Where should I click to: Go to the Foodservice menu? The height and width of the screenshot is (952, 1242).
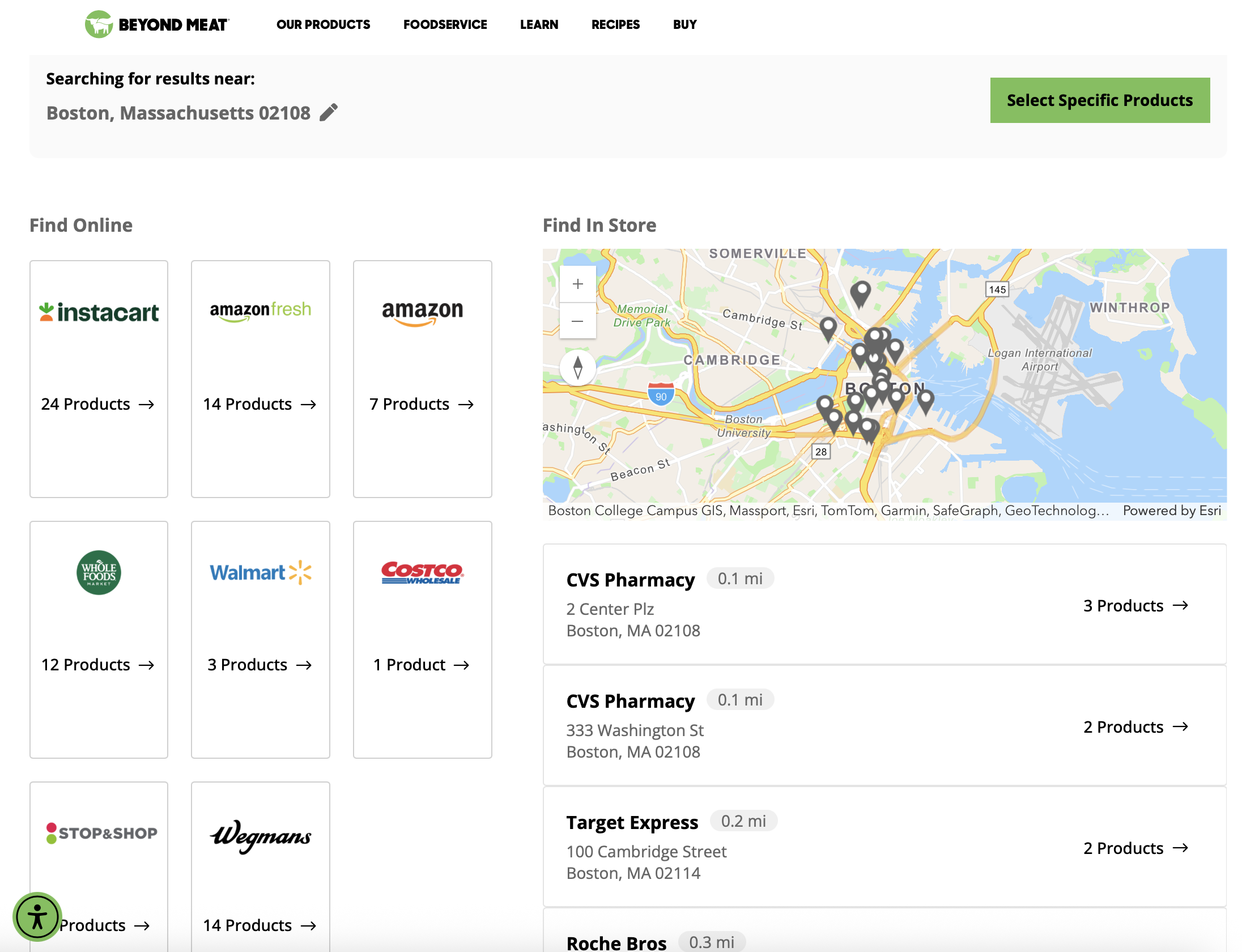coord(445,24)
